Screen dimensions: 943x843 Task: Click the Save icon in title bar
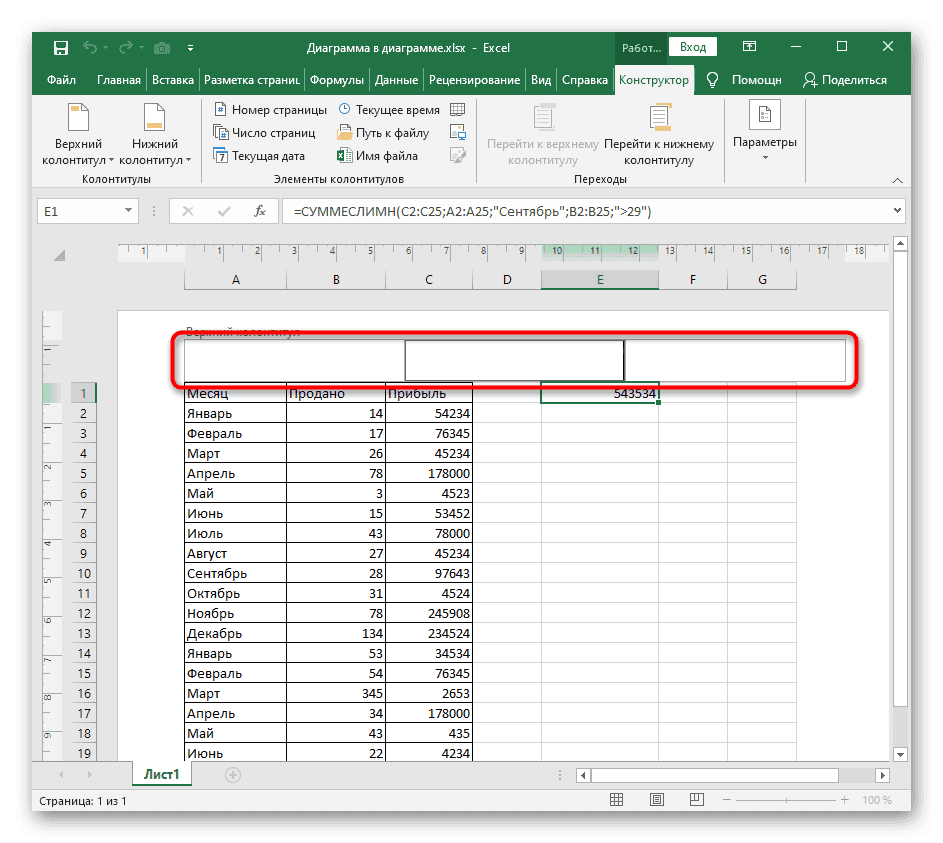61,47
